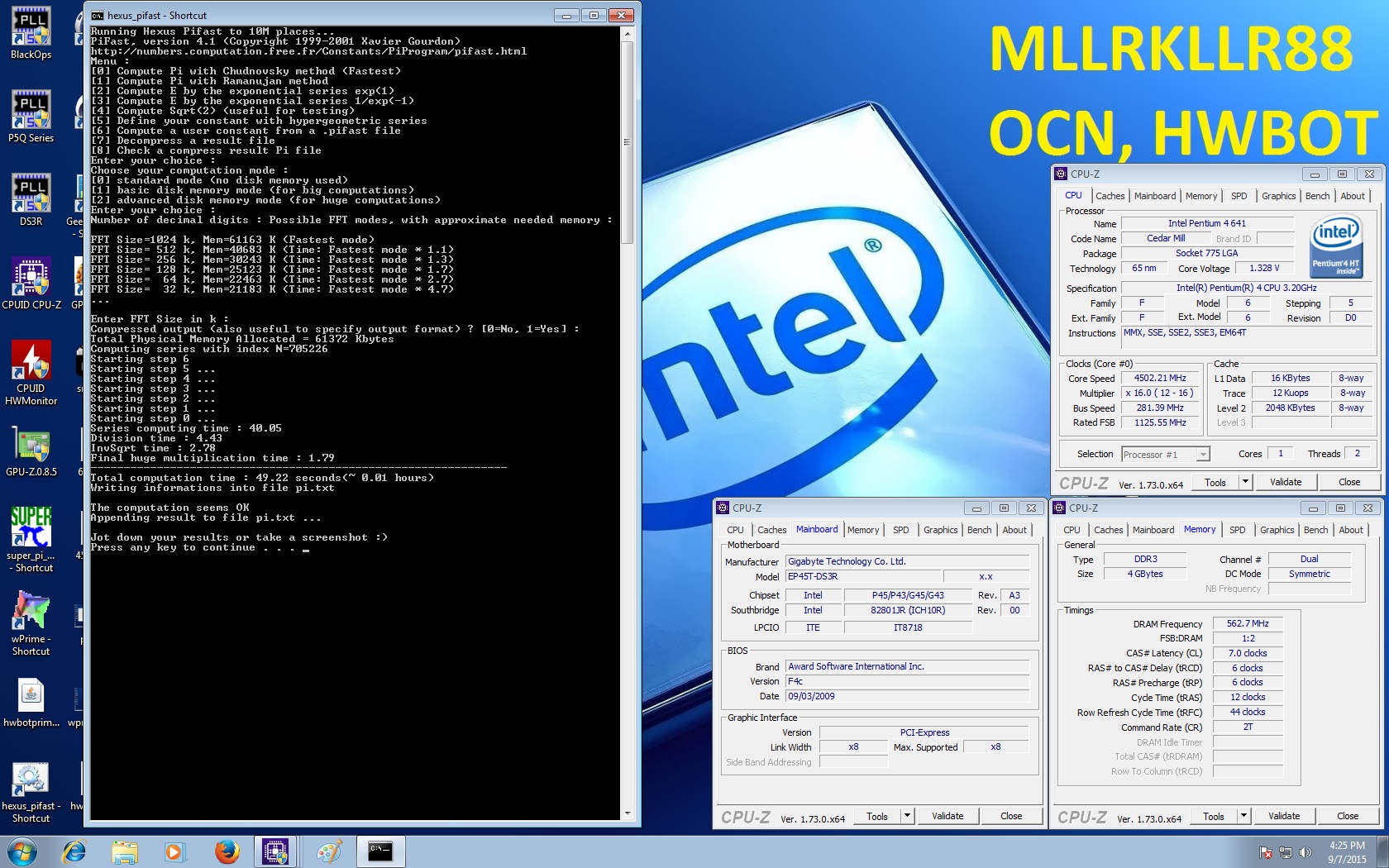Switch to command prompt taskbar button
Screen dimensions: 1389x868
pyautogui.click(x=380, y=851)
